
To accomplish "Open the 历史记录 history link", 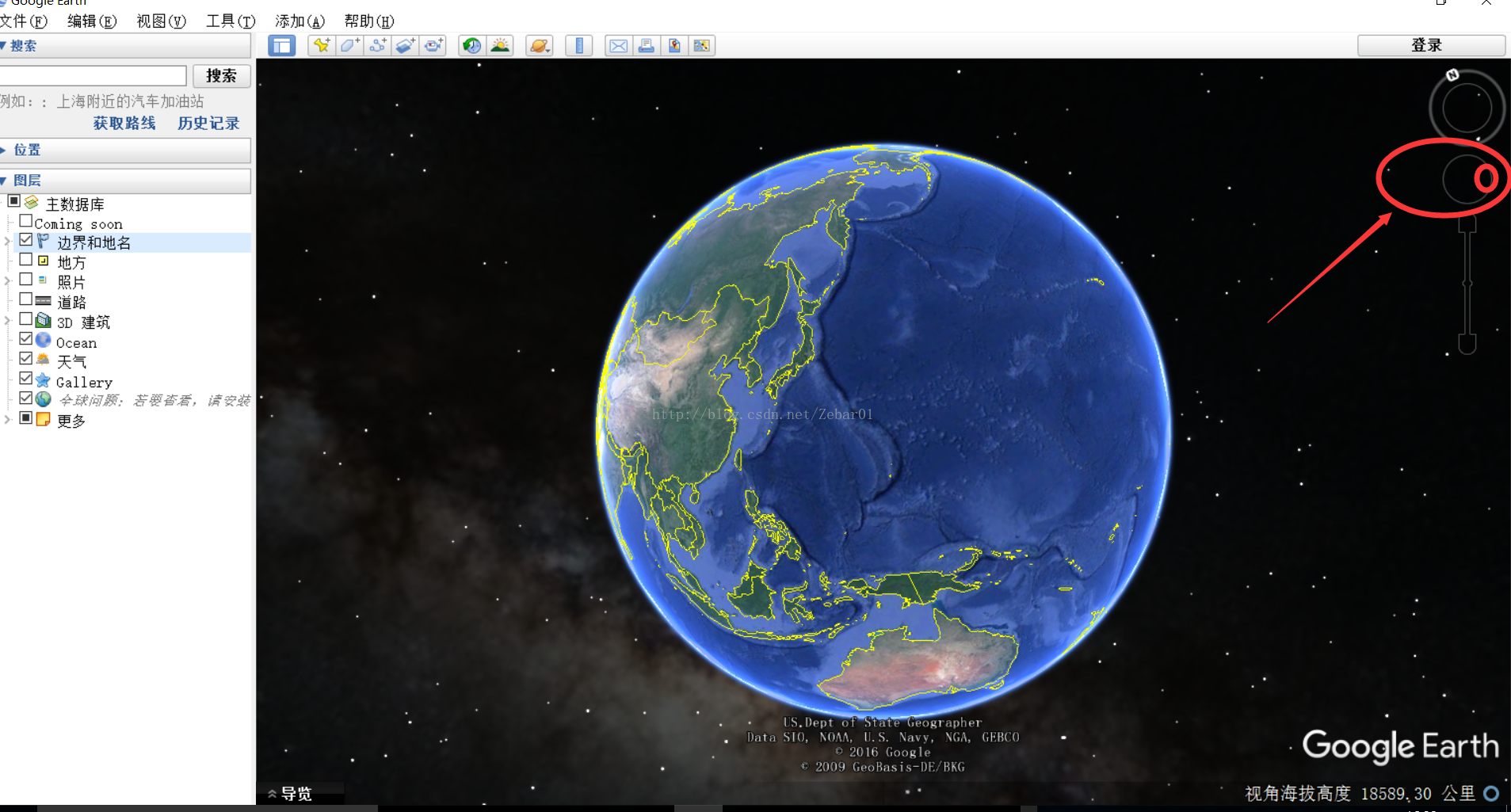I will pos(208,123).
